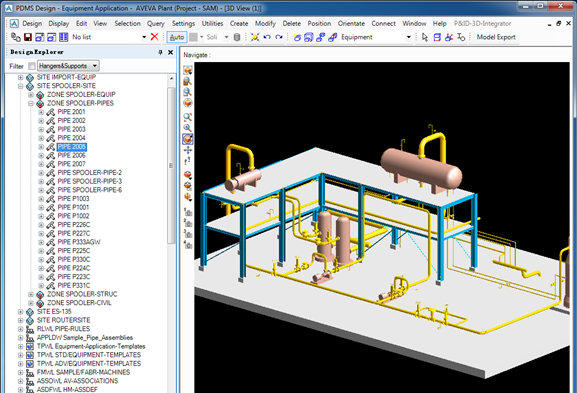Click the redo arrow icon
This screenshot has height=393, width=577.
pos(279,37)
